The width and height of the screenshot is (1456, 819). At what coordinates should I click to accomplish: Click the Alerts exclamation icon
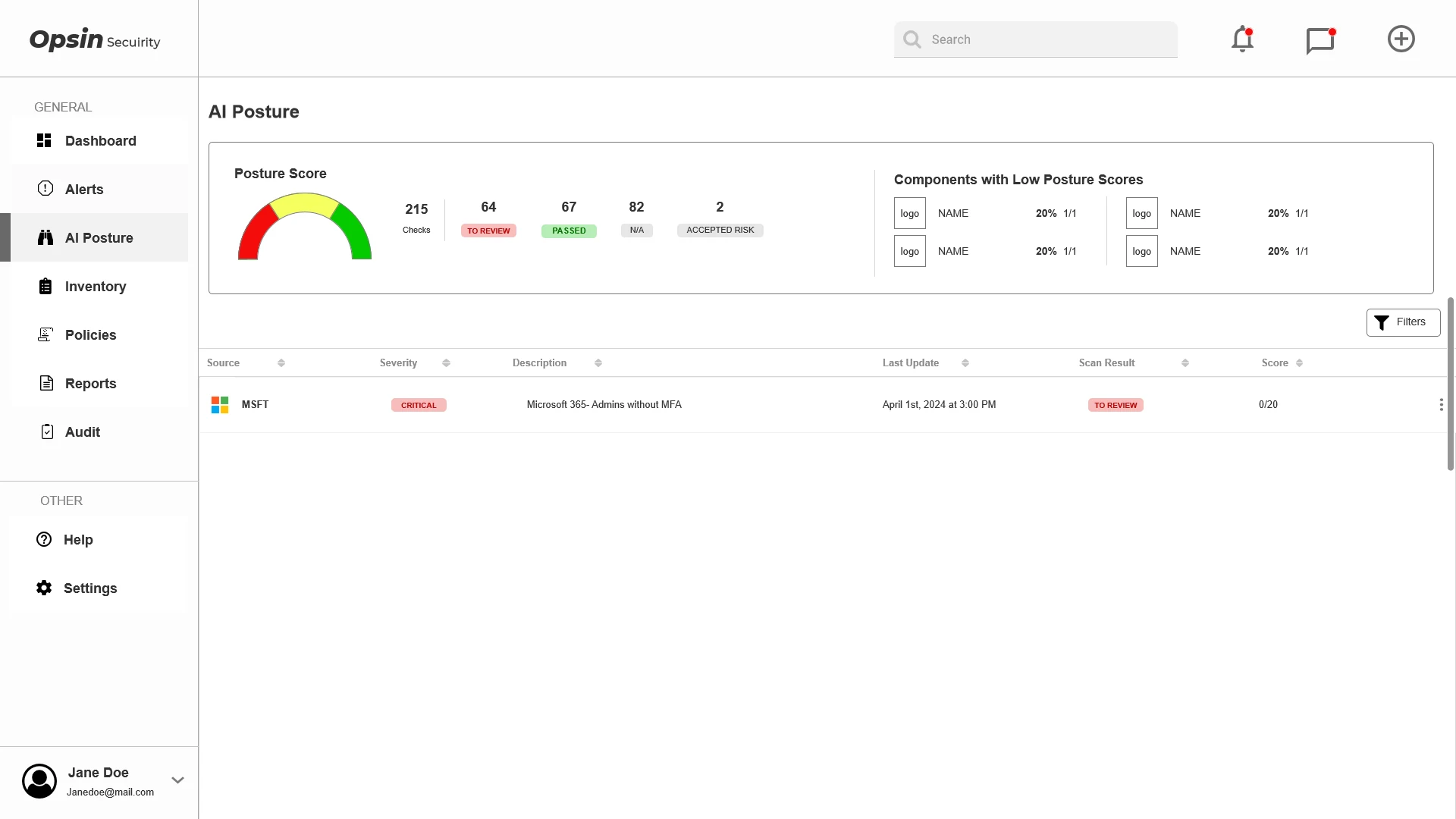(45, 188)
